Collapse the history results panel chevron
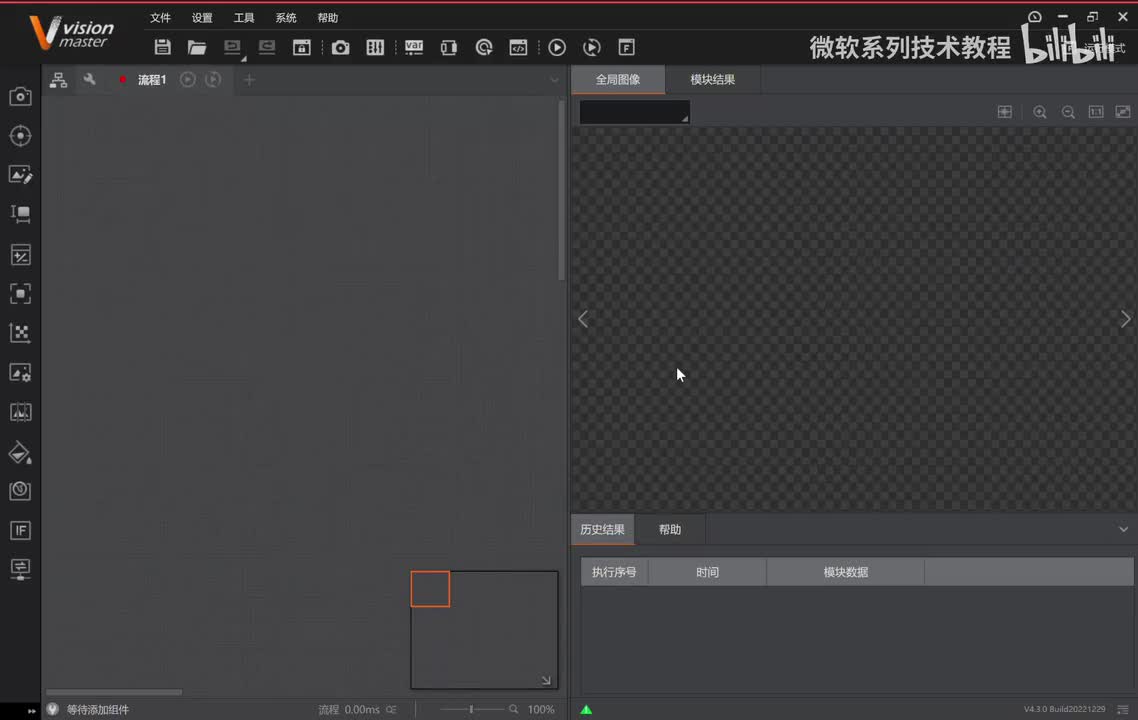 (1123, 529)
